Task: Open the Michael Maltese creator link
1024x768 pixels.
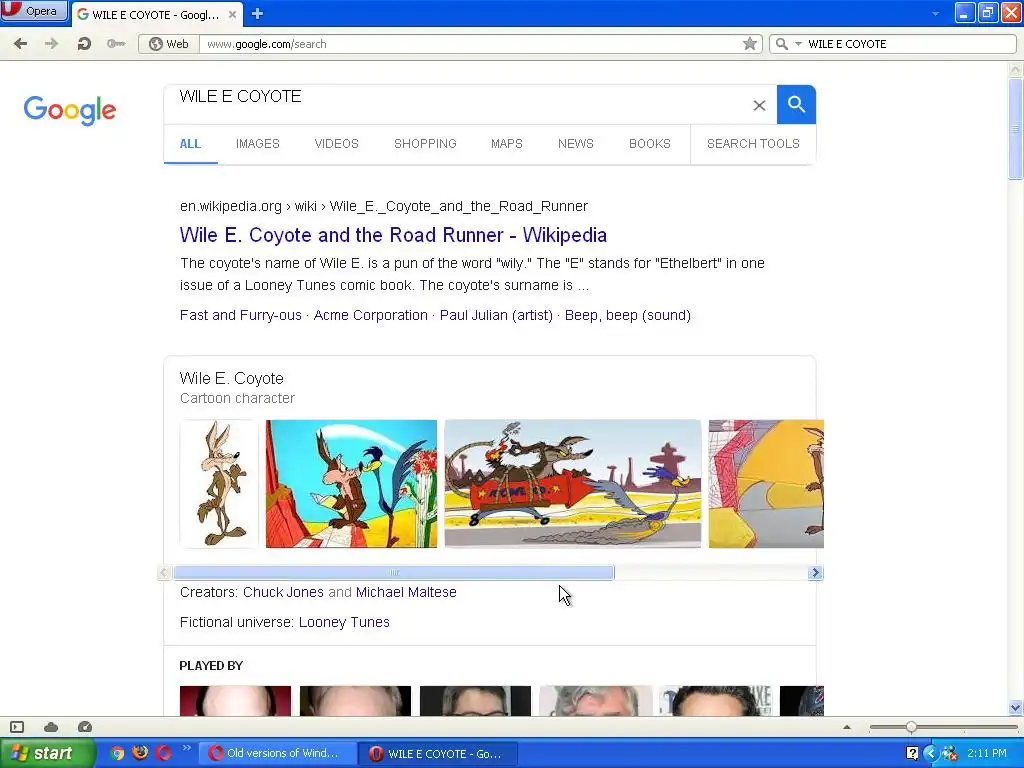Action: click(x=406, y=592)
